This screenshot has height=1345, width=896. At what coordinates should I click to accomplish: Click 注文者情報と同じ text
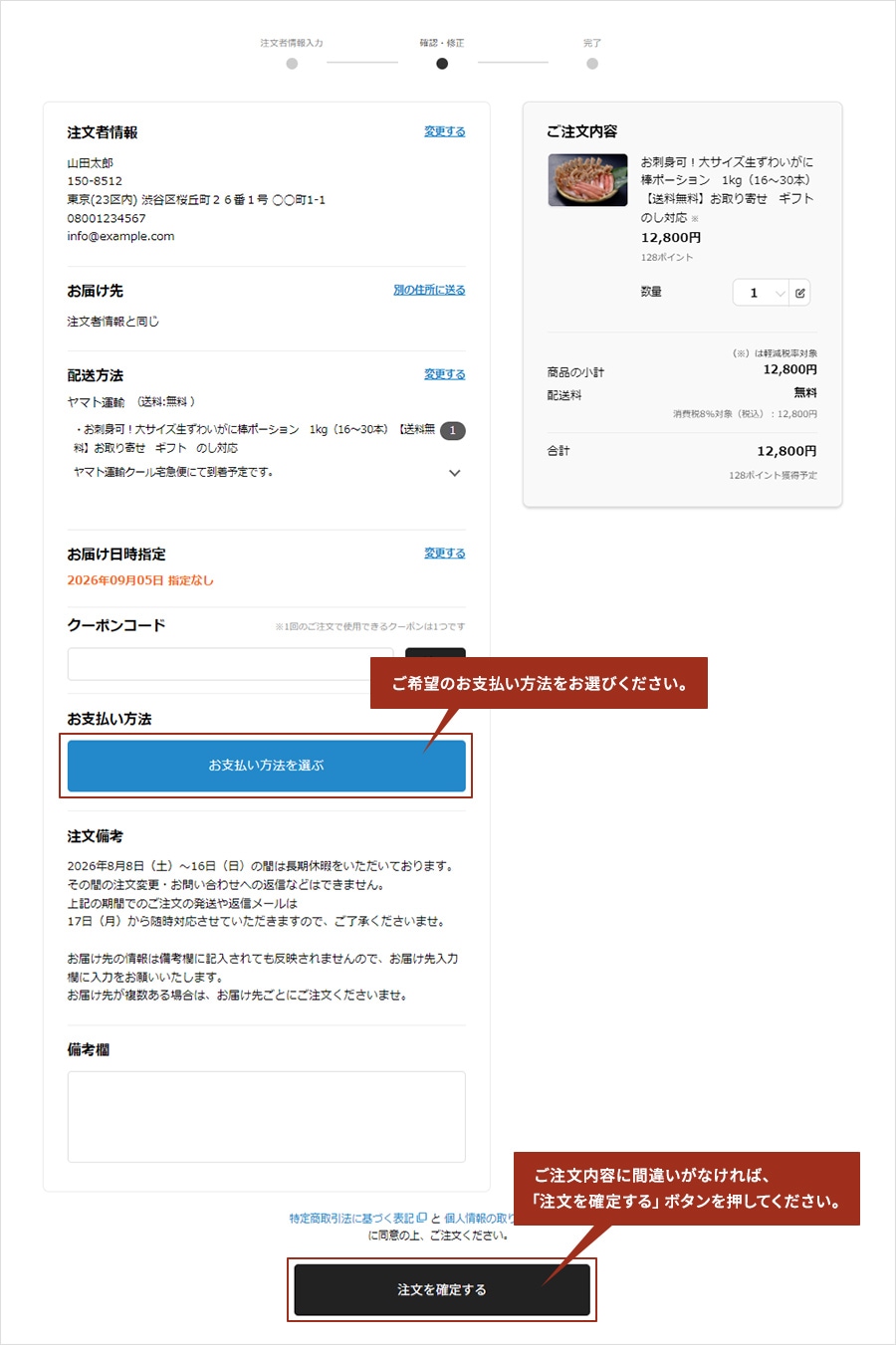click(112, 322)
